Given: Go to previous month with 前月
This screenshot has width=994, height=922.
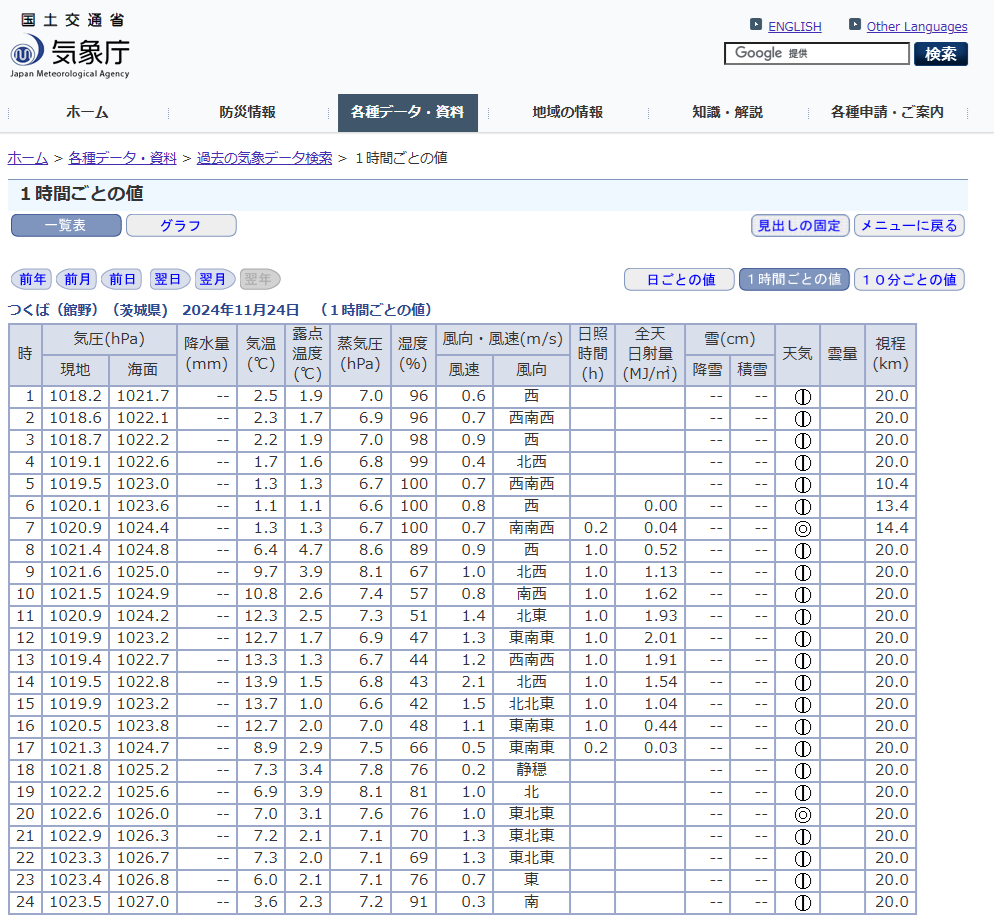Looking at the screenshot, I should click(x=77, y=279).
